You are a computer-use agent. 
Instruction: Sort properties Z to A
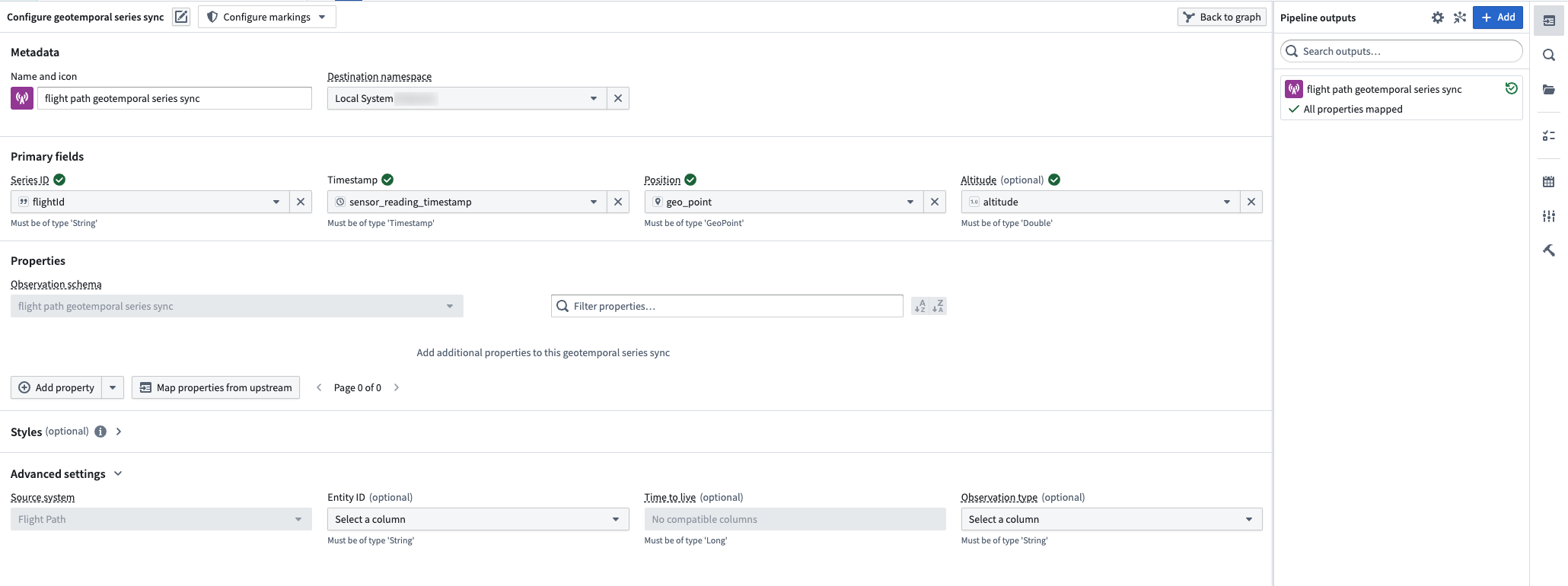pos(938,306)
